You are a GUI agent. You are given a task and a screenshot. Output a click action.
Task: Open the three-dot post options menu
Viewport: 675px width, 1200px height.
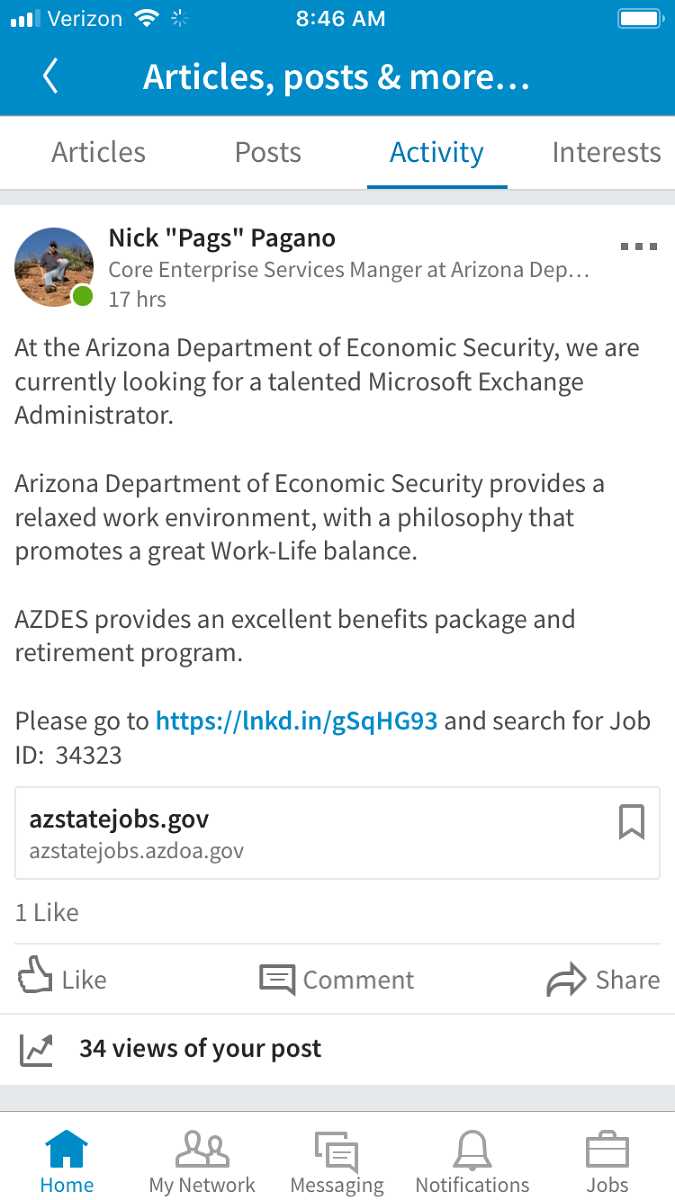[638, 246]
